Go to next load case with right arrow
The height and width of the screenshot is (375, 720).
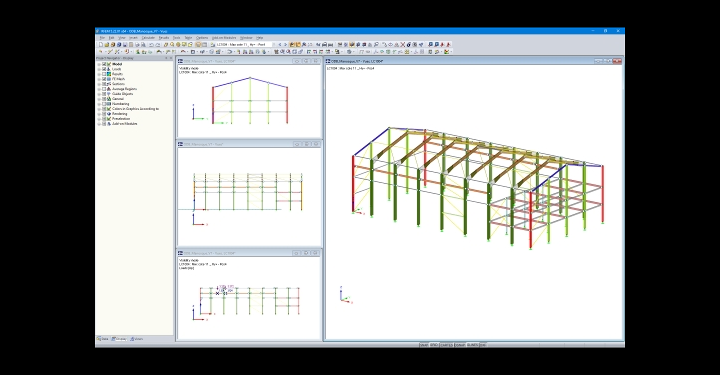[x=285, y=45]
